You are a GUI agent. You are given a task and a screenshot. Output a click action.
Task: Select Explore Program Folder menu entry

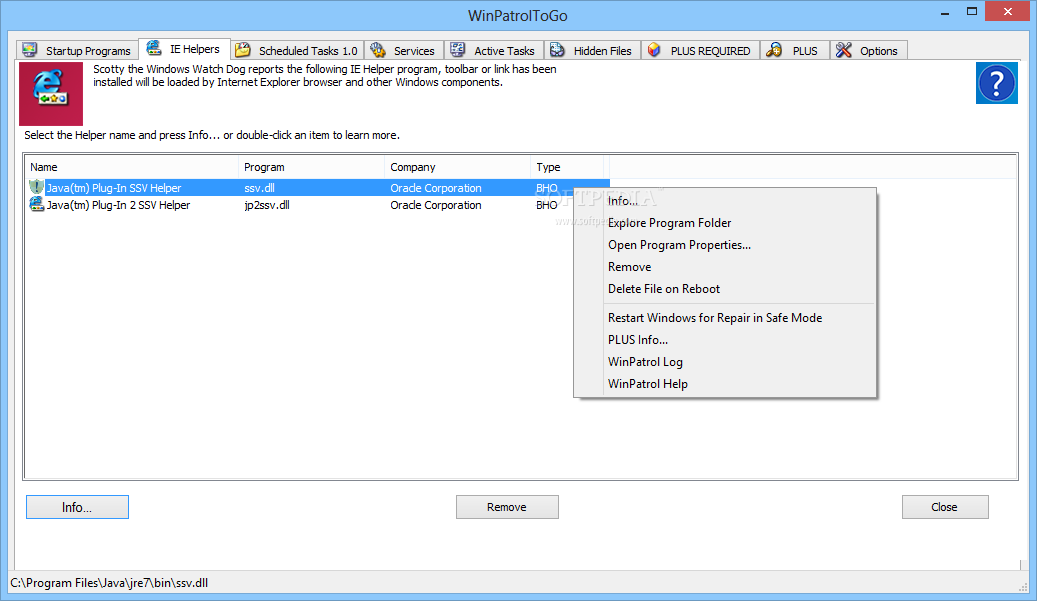[725, 223]
